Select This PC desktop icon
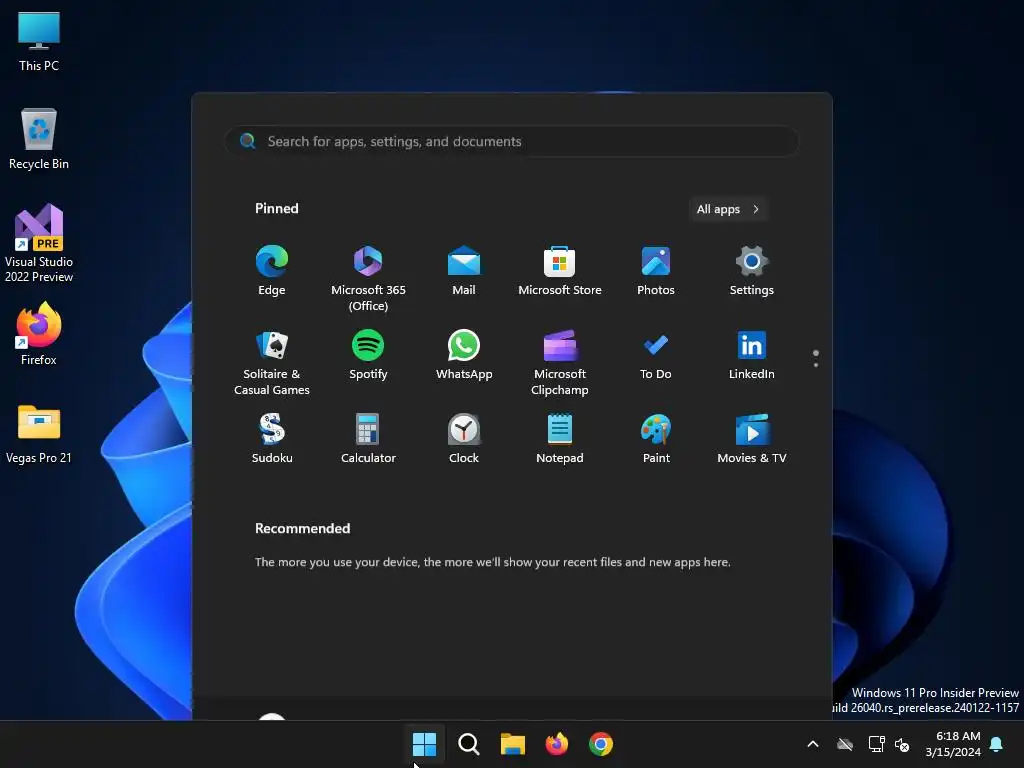 coord(39,40)
